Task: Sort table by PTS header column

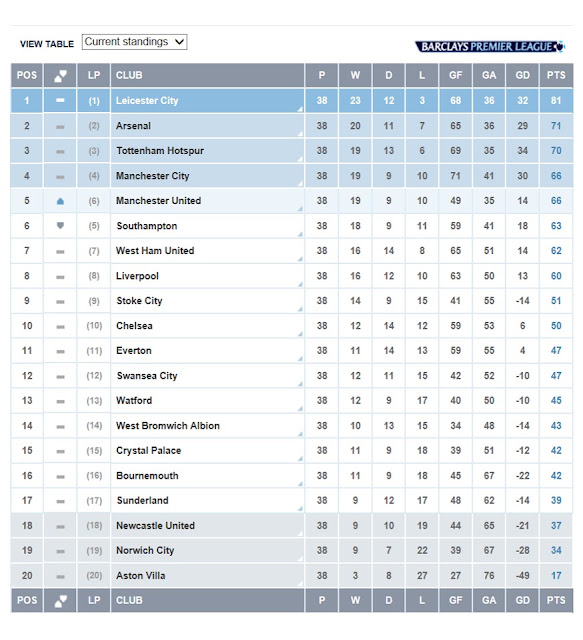Action: (556, 76)
